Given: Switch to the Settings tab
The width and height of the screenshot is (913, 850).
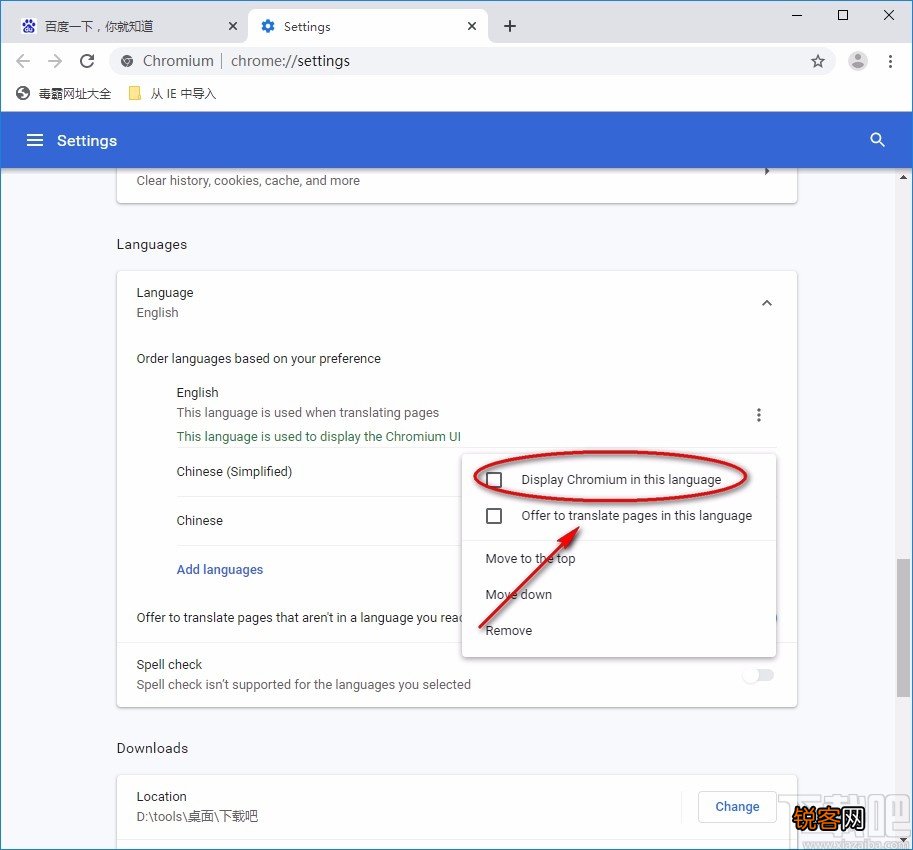Looking at the screenshot, I should (x=368, y=26).
